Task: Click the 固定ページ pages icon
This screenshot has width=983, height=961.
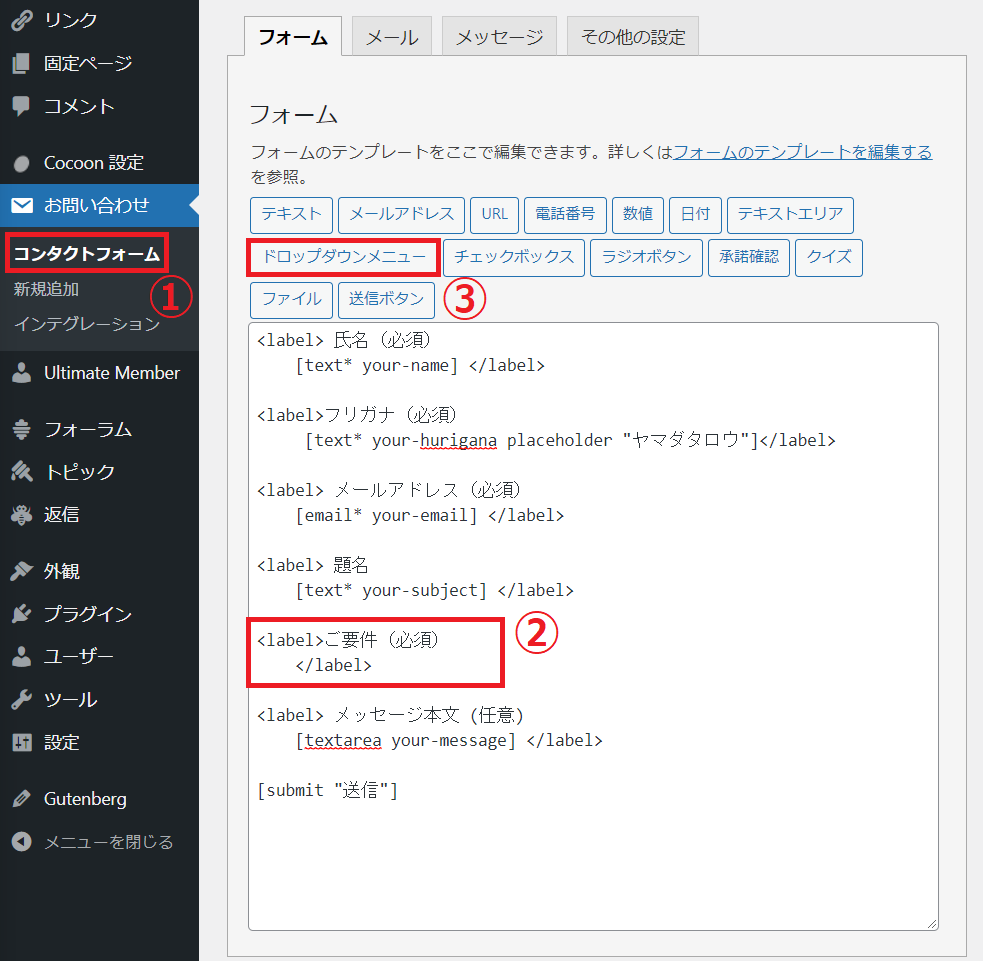Action: 21,63
